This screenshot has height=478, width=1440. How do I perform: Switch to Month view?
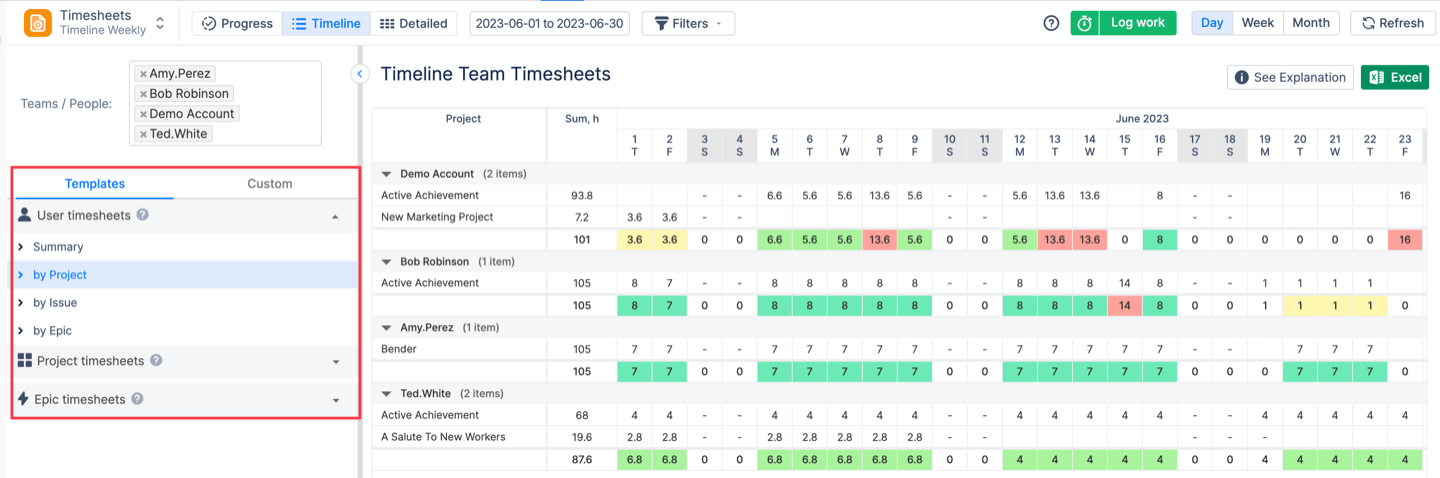coord(1310,23)
